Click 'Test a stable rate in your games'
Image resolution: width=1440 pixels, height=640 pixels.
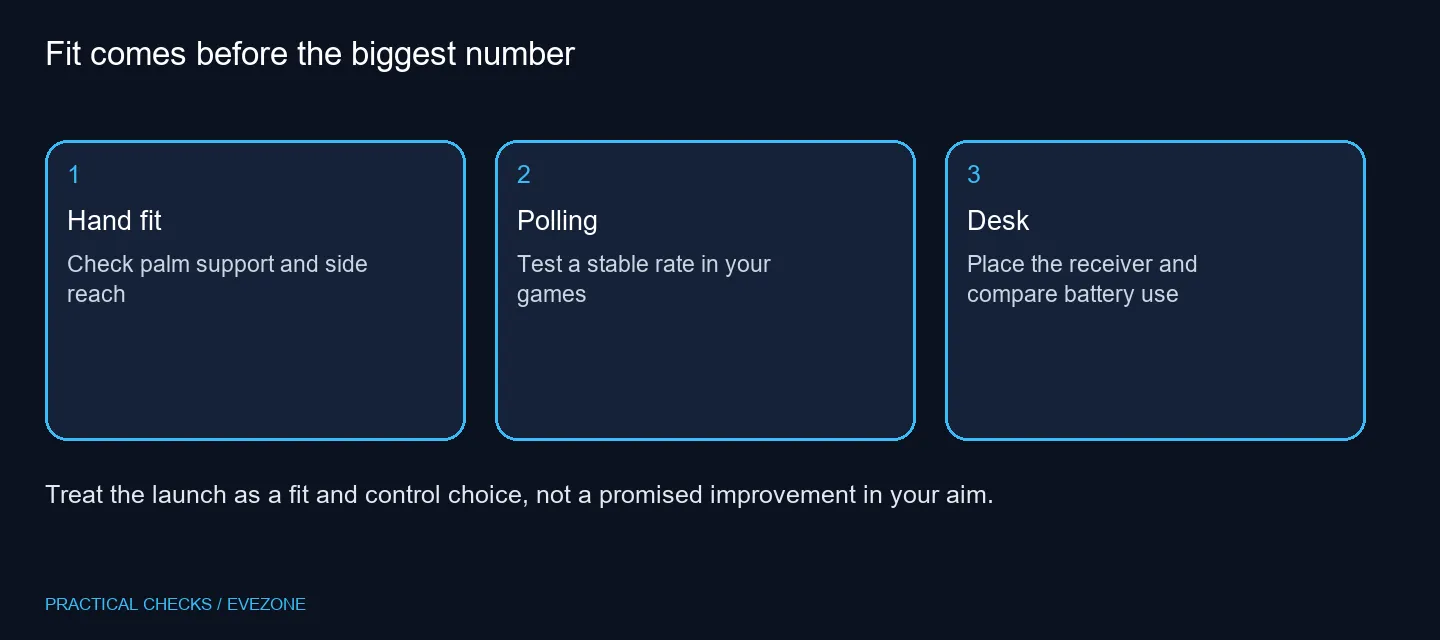tap(644, 279)
